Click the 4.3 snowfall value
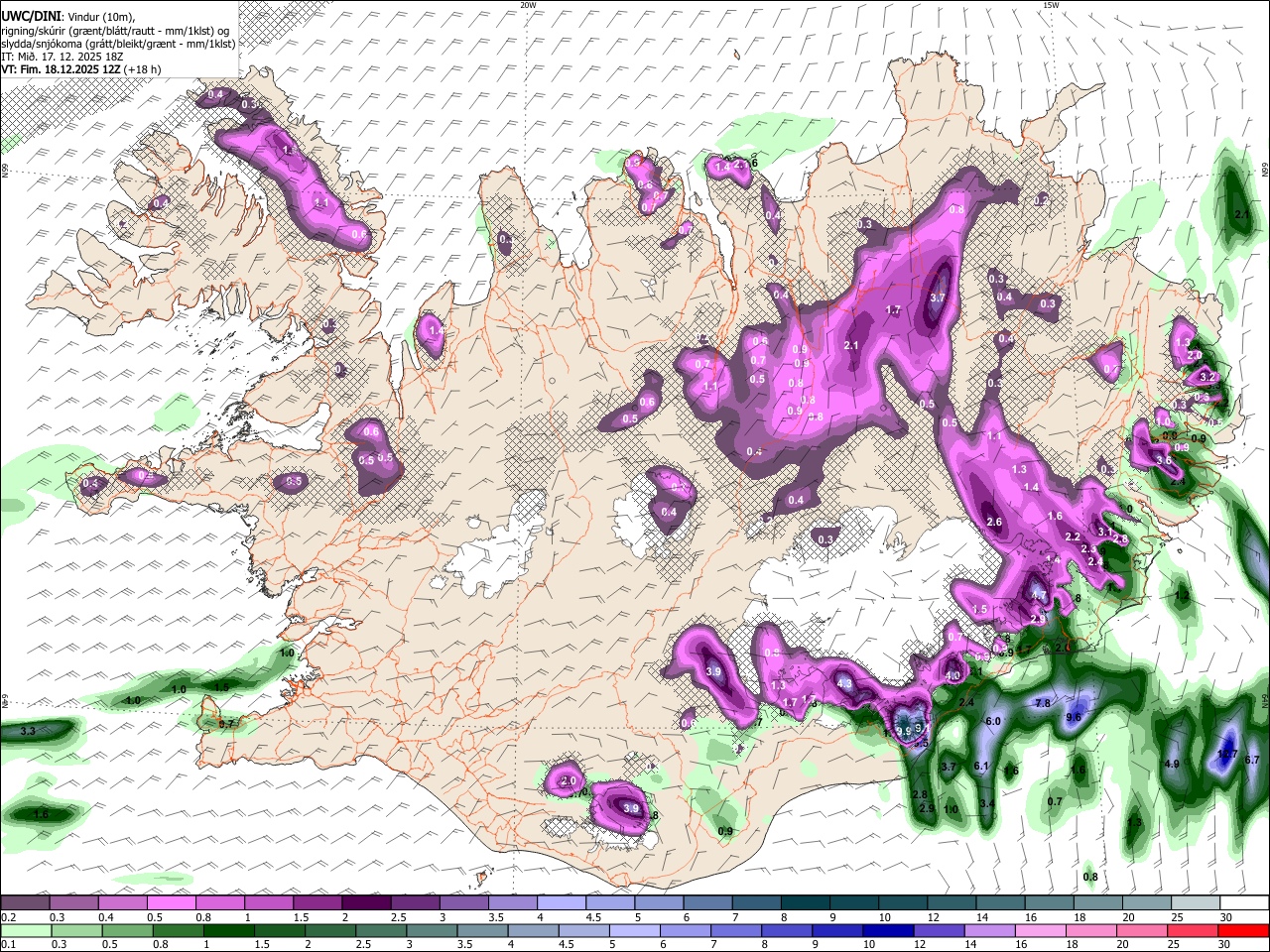The width and height of the screenshot is (1270, 952). coord(845,683)
